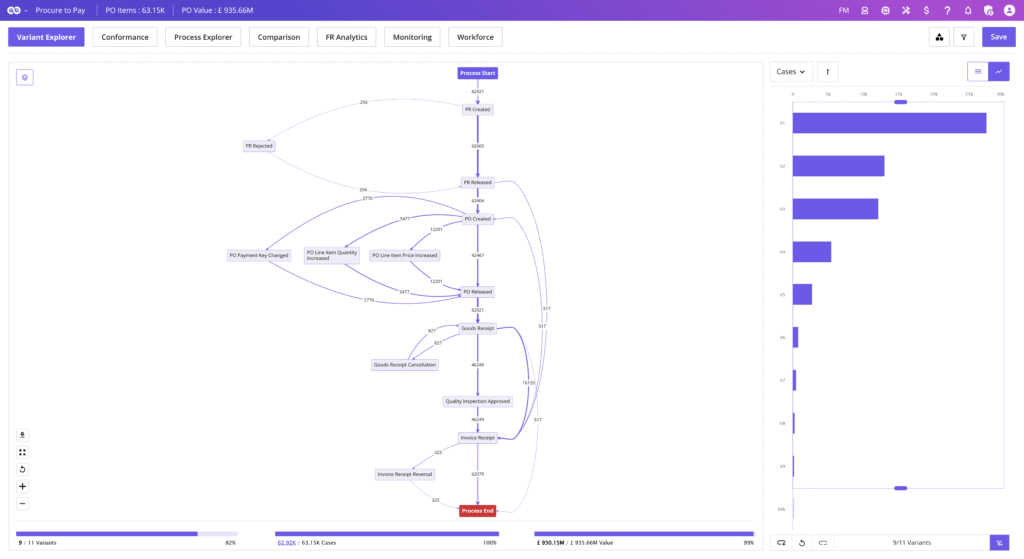
Task: Click the shapes icon left of filter
Action: [939, 37]
